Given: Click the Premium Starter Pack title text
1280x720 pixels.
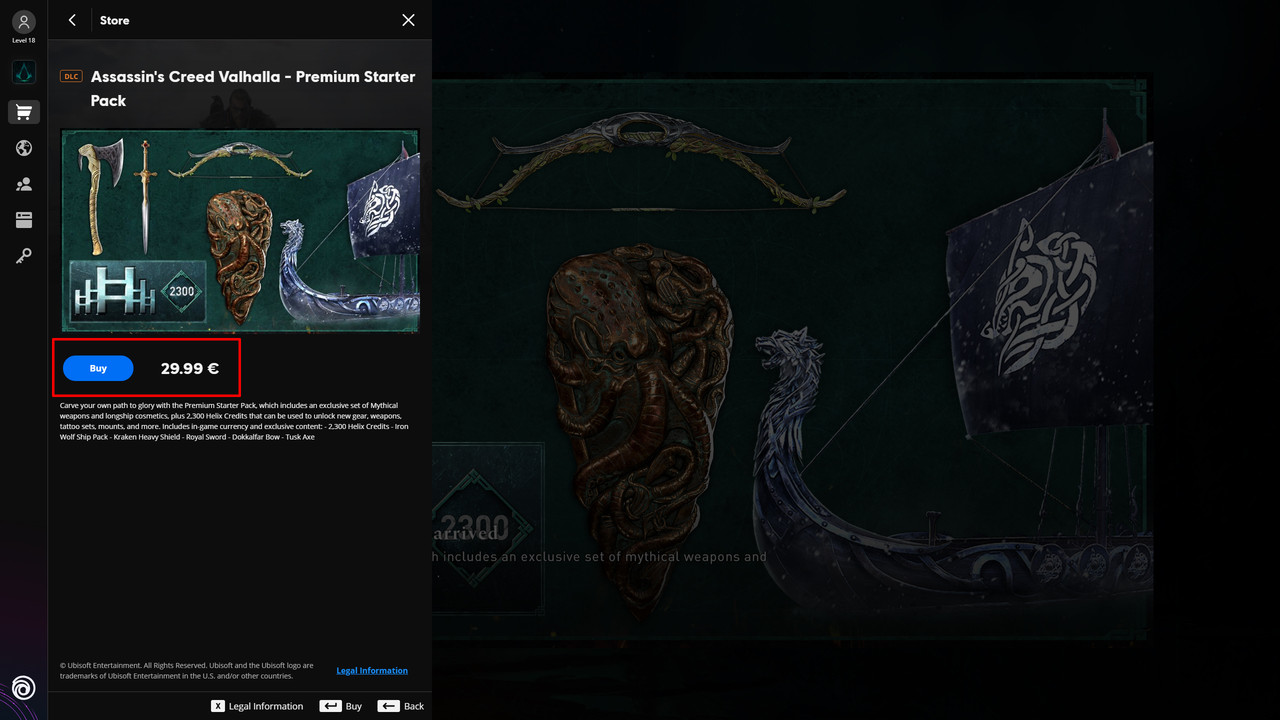Looking at the screenshot, I should coord(253,88).
